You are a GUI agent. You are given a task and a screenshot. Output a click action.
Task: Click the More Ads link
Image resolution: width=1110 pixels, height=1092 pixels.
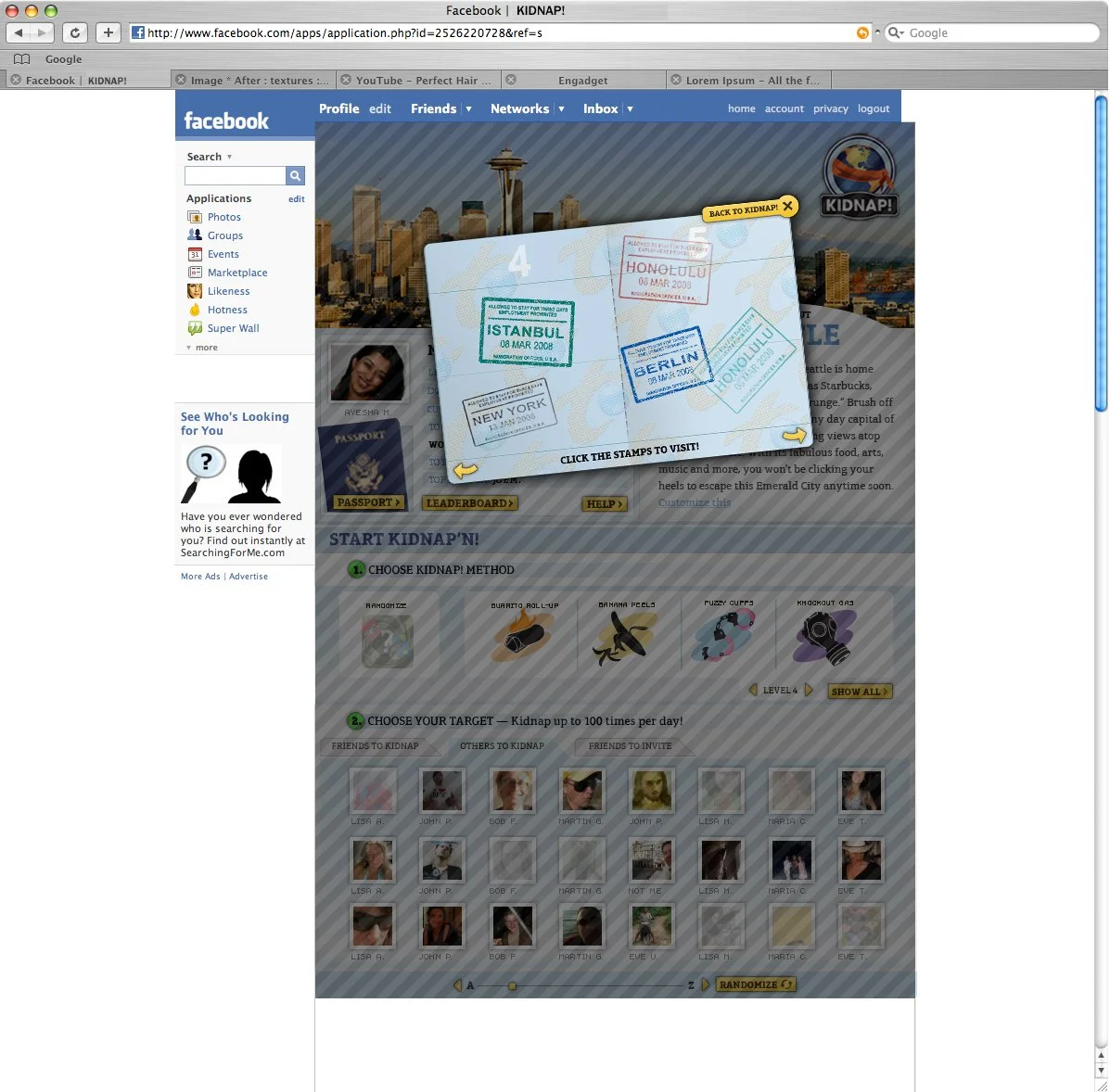(200, 576)
